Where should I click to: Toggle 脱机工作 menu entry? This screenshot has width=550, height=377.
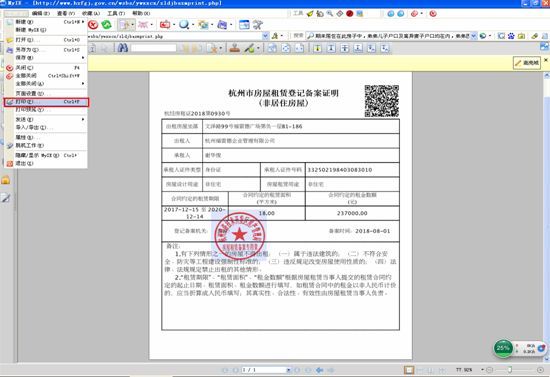pyautogui.click(x=46, y=146)
